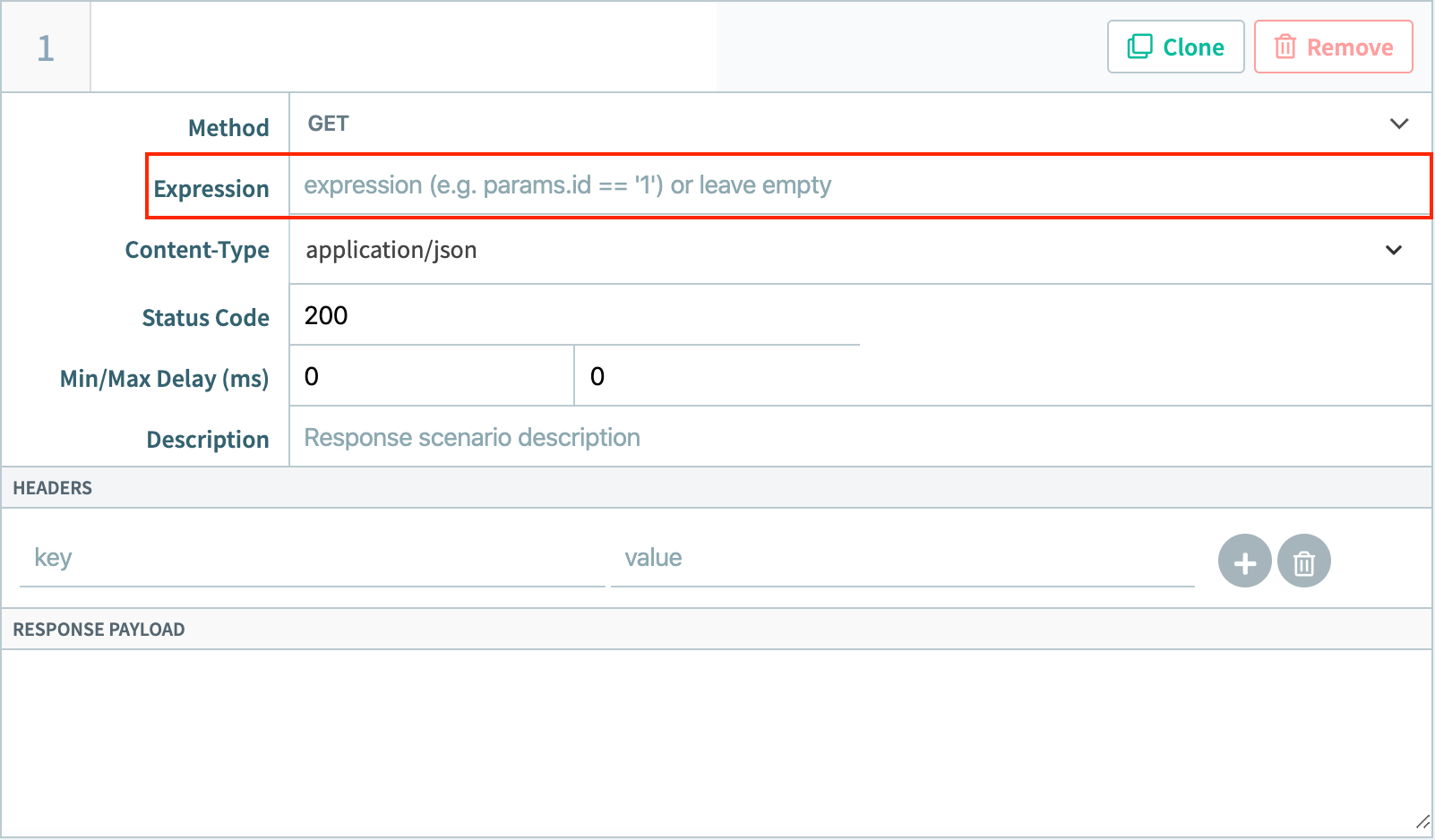Click the header value field
Viewport: 1435px width, 840px height.
pos(902,559)
